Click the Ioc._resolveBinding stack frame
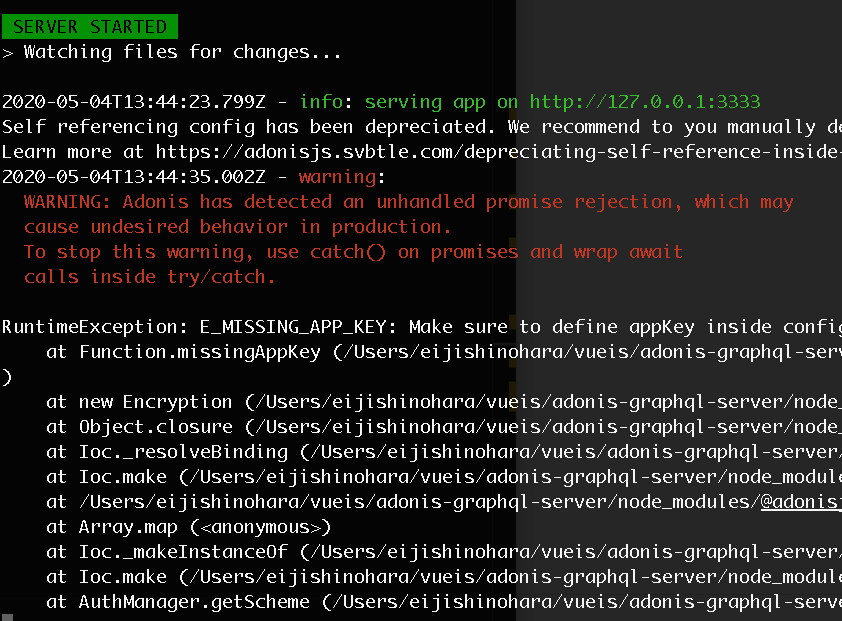Image resolution: width=842 pixels, height=621 pixels. tap(444, 452)
